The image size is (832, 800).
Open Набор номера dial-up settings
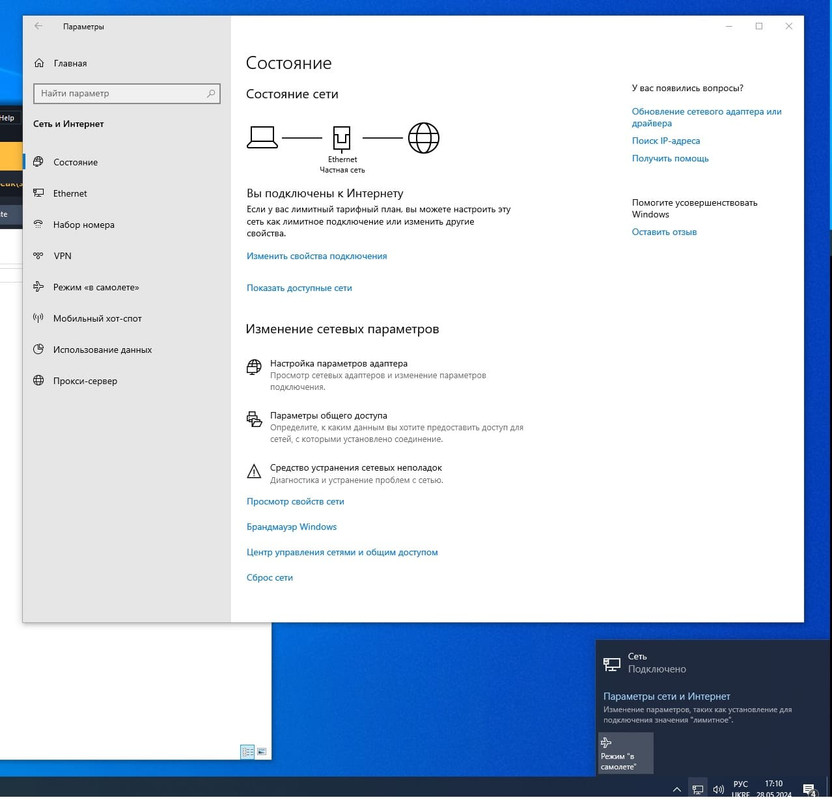click(x=126, y=225)
